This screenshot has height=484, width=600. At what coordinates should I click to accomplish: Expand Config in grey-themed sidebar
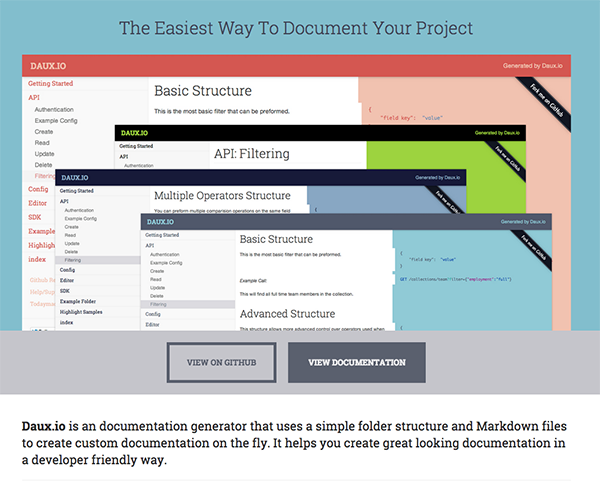(153, 314)
